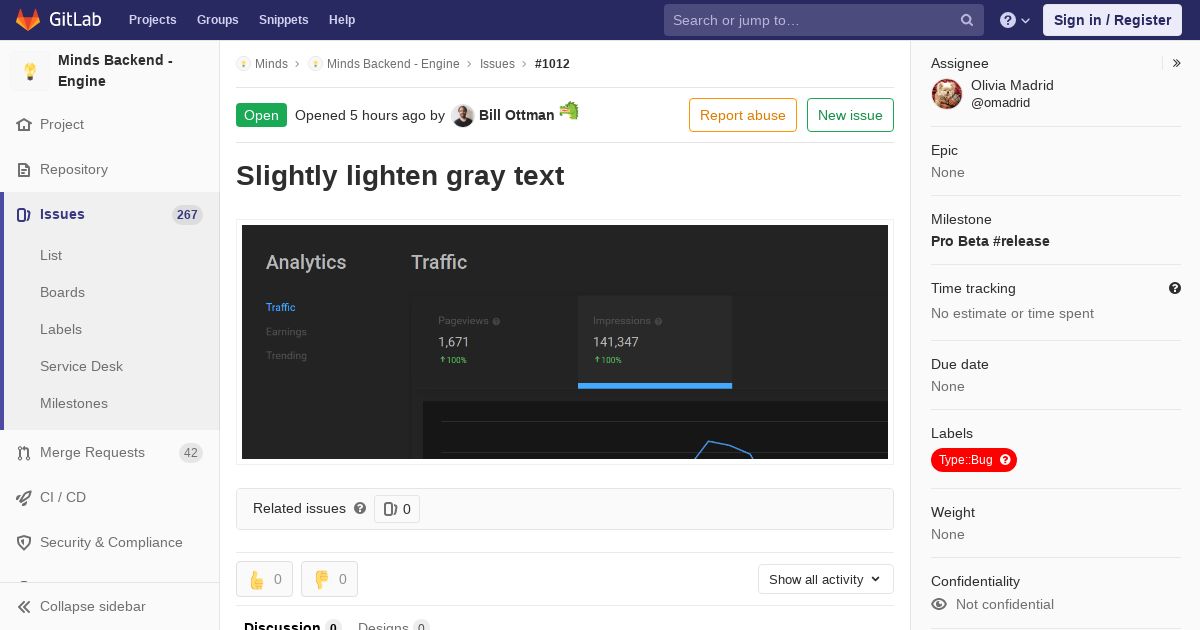1200x630 pixels.
Task: Click the CI / CD rocket icon
Action: [24, 498]
